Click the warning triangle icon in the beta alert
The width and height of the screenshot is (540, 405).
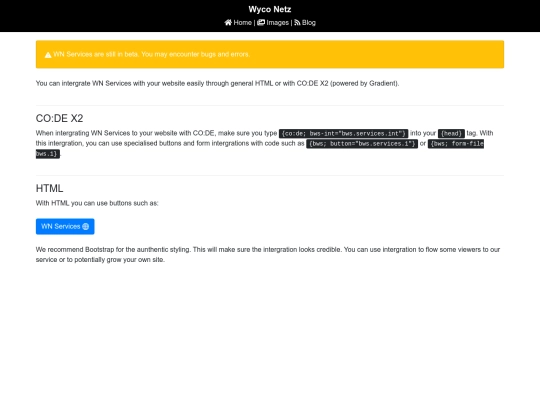pyautogui.click(x=48, y=55)
